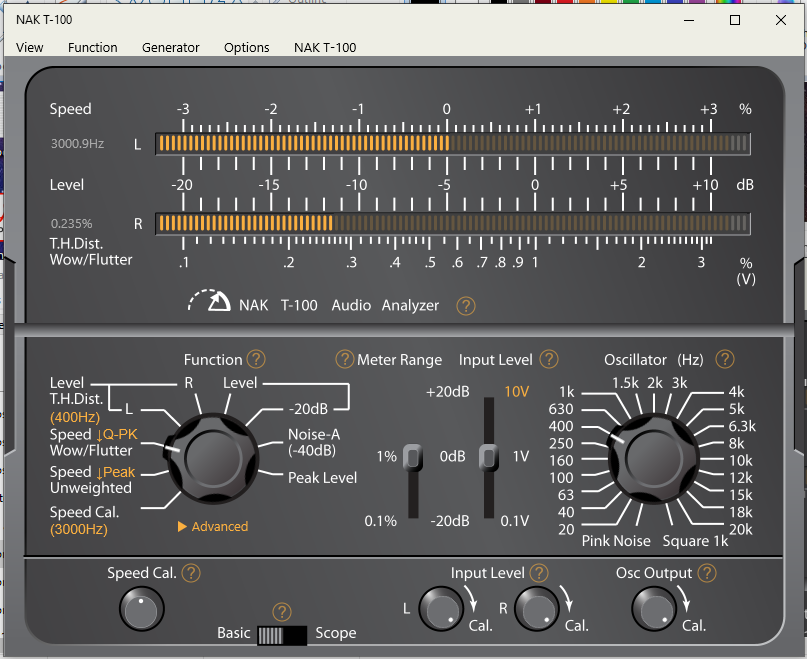Select Noise-A (-40dB) function position
807x659 pixels.
[x=313, y=442]
